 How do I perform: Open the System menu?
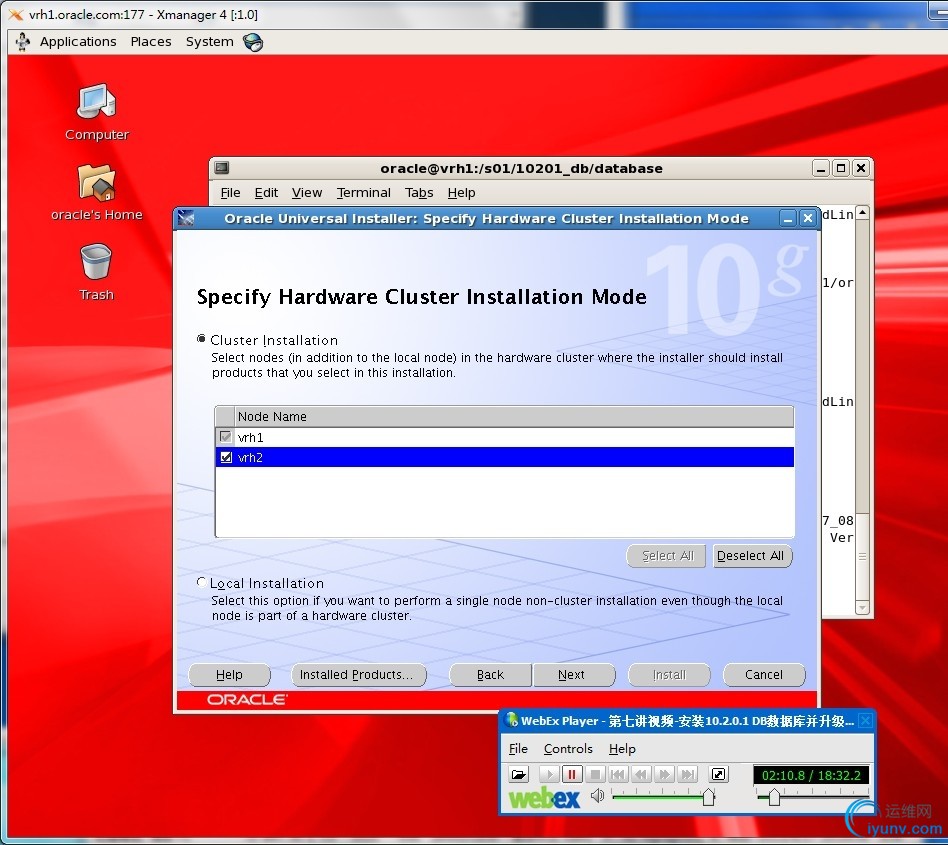(209, 42)
